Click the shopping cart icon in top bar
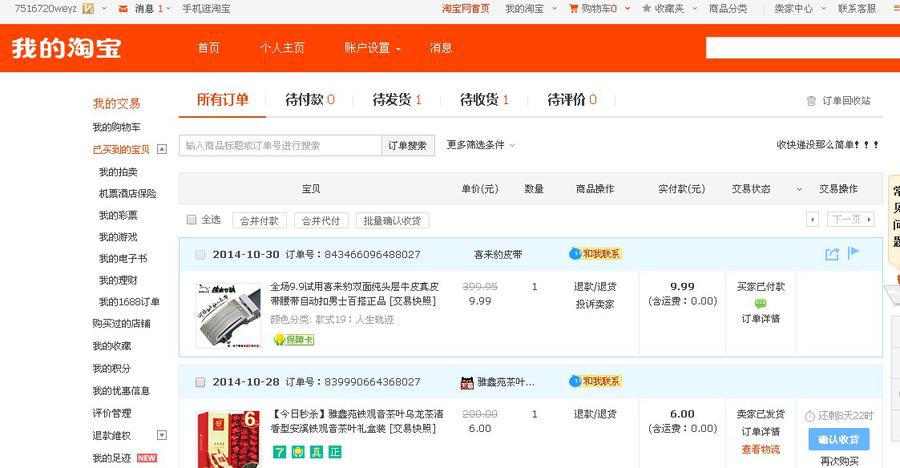 click(x=573, y=9)
